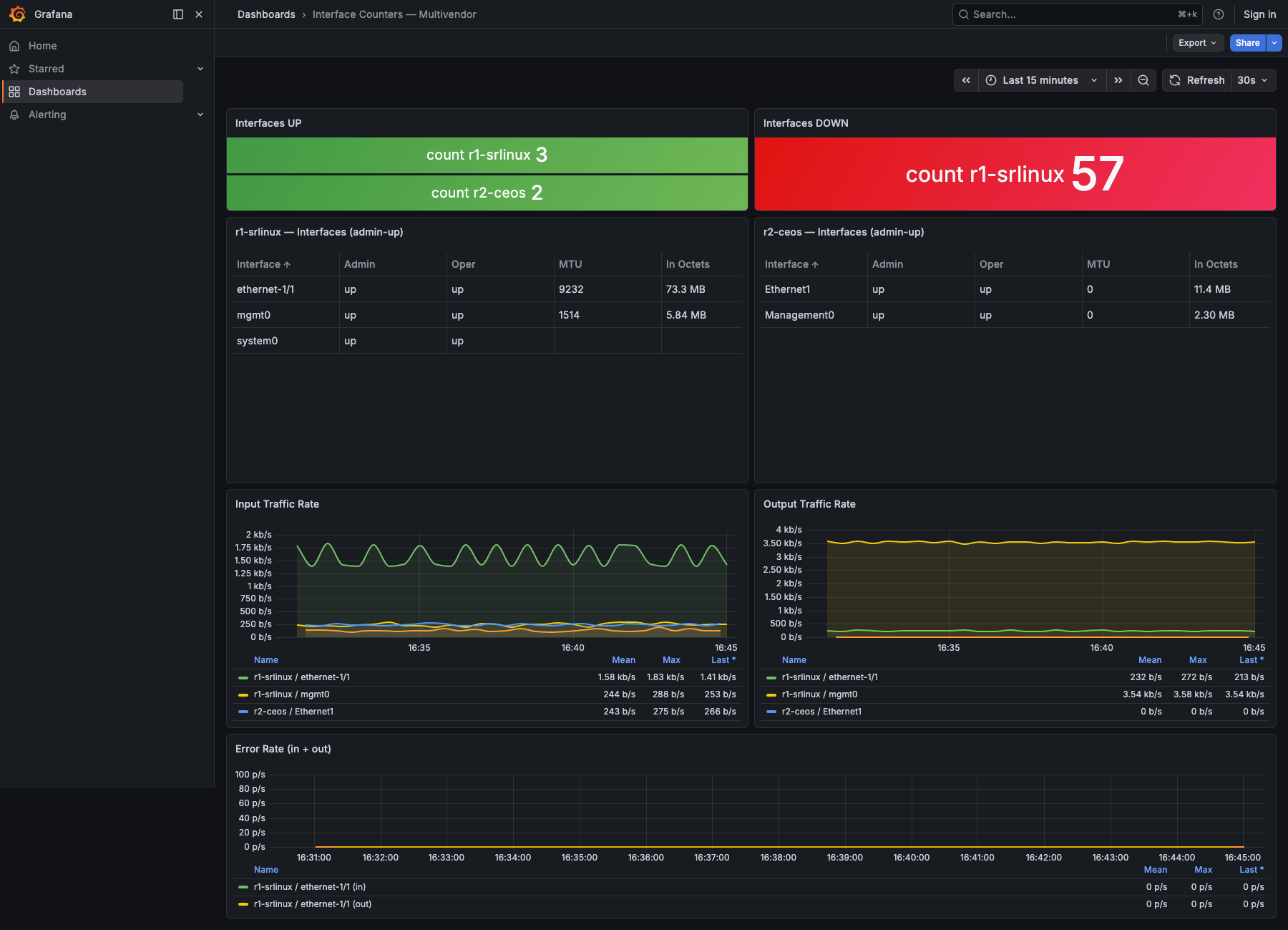Open the Last 15 minutes time picker
This screenshot has height=930, width=1288.
coord(1042,80)
